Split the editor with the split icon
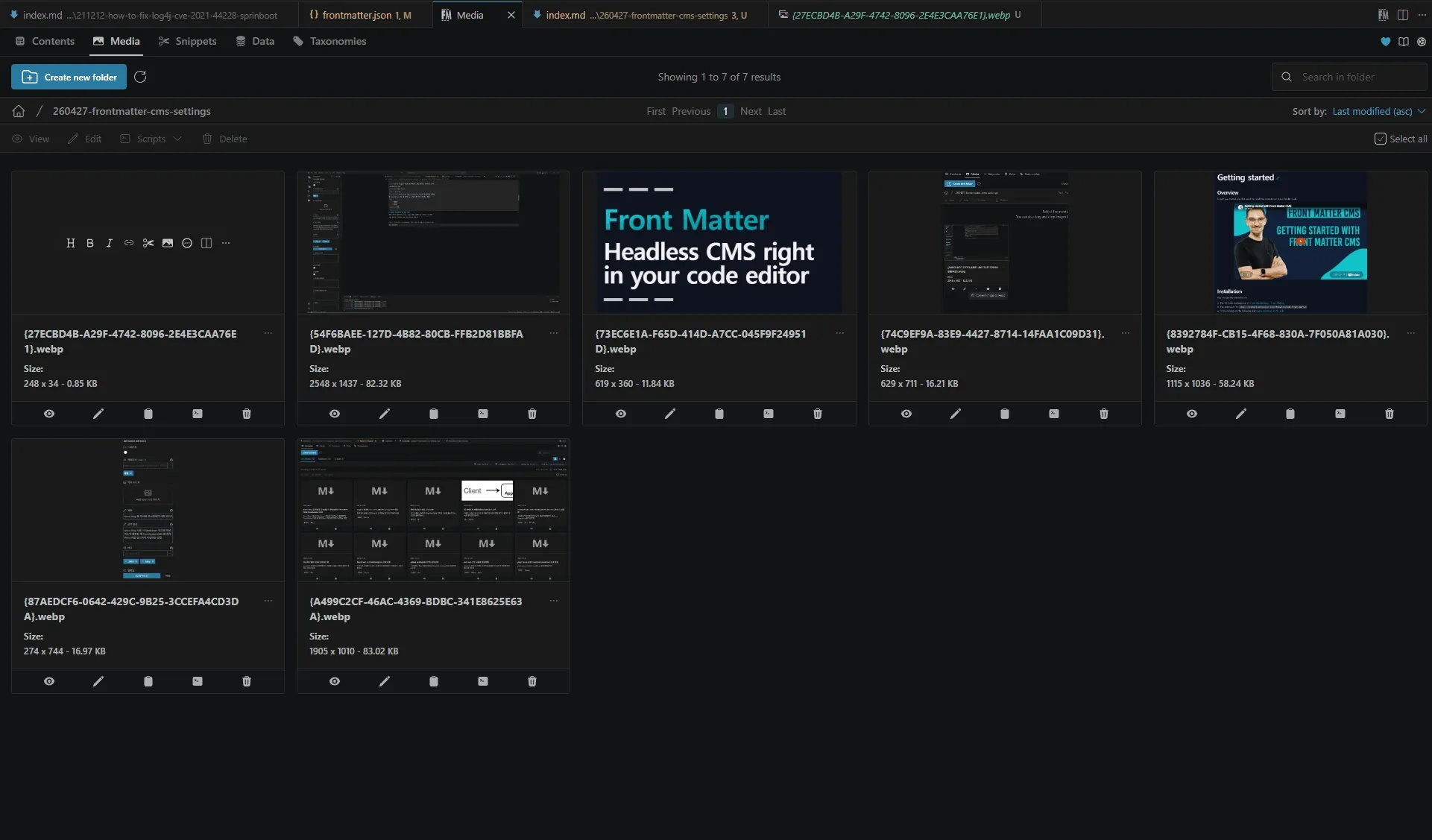The image size is (1432, 840). click(1402, 15)
